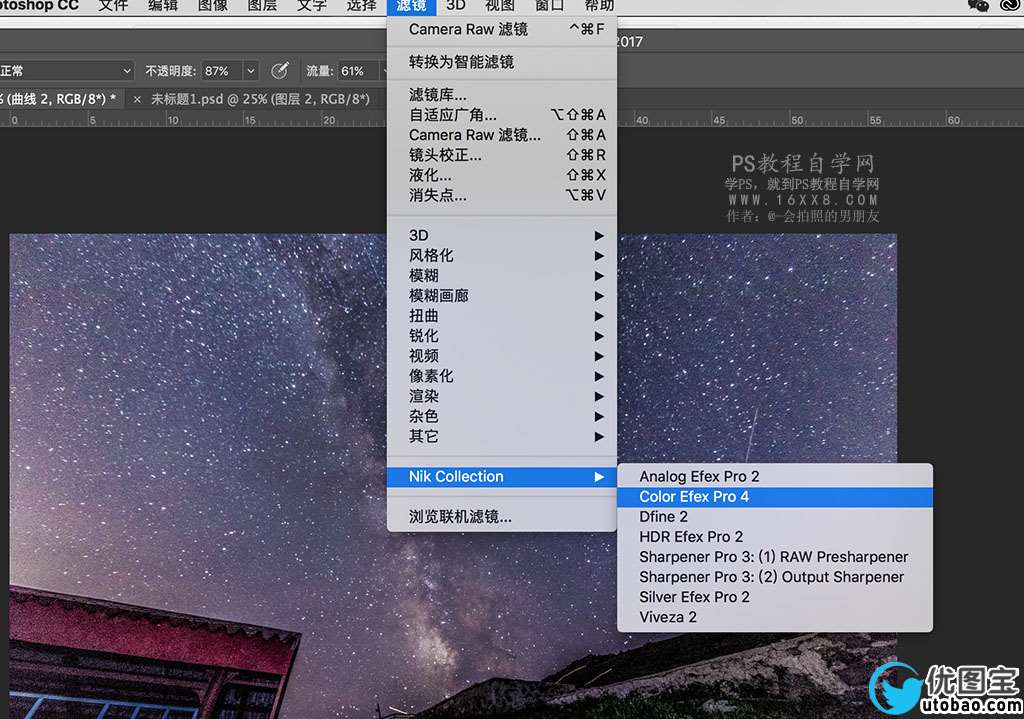Viewport: 1024px width, 719px height.
Task: Select Sharpener Pro 3 Output Sharpener
Action: point(771,577)
